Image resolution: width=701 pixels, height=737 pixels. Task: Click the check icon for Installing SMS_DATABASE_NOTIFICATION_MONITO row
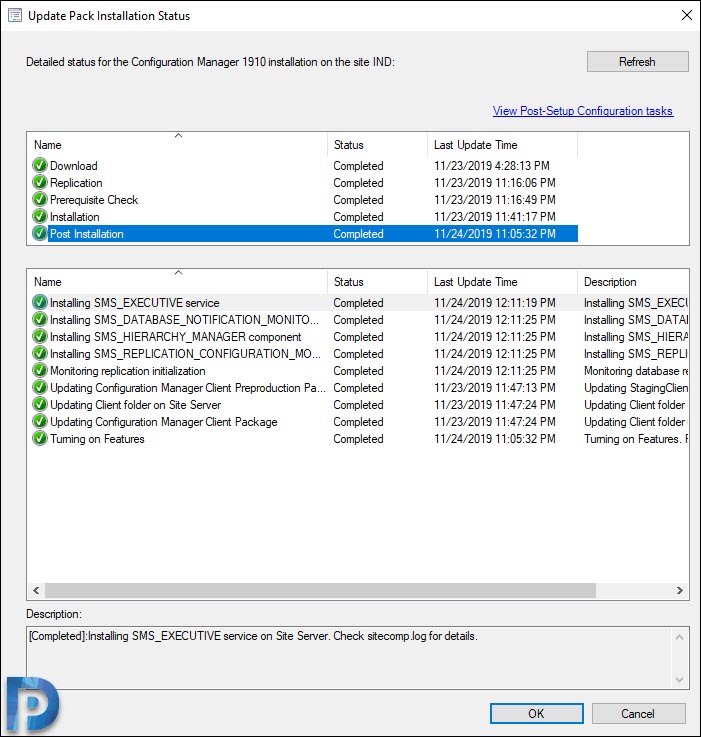click(40, 320)
